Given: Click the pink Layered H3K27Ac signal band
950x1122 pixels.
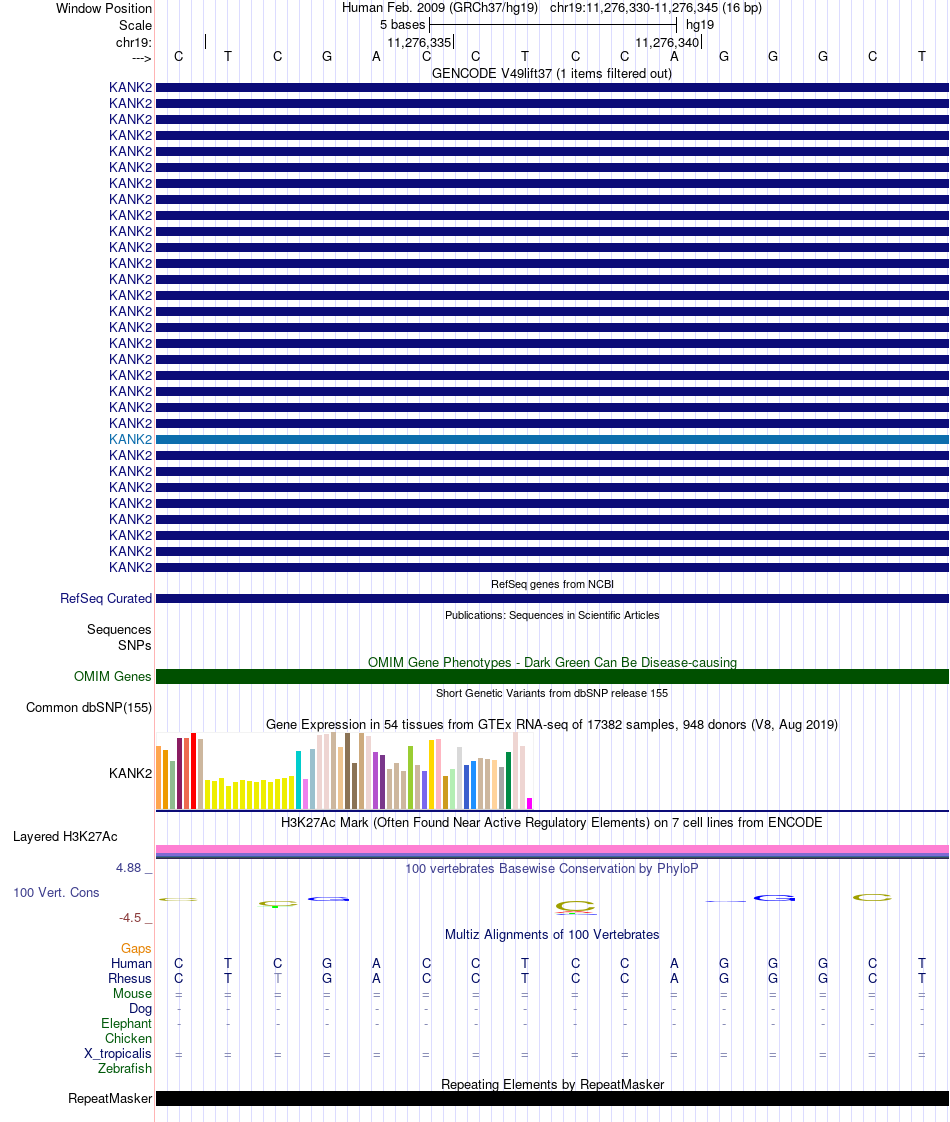Looking at the screenshot, I should click(552, 849).
